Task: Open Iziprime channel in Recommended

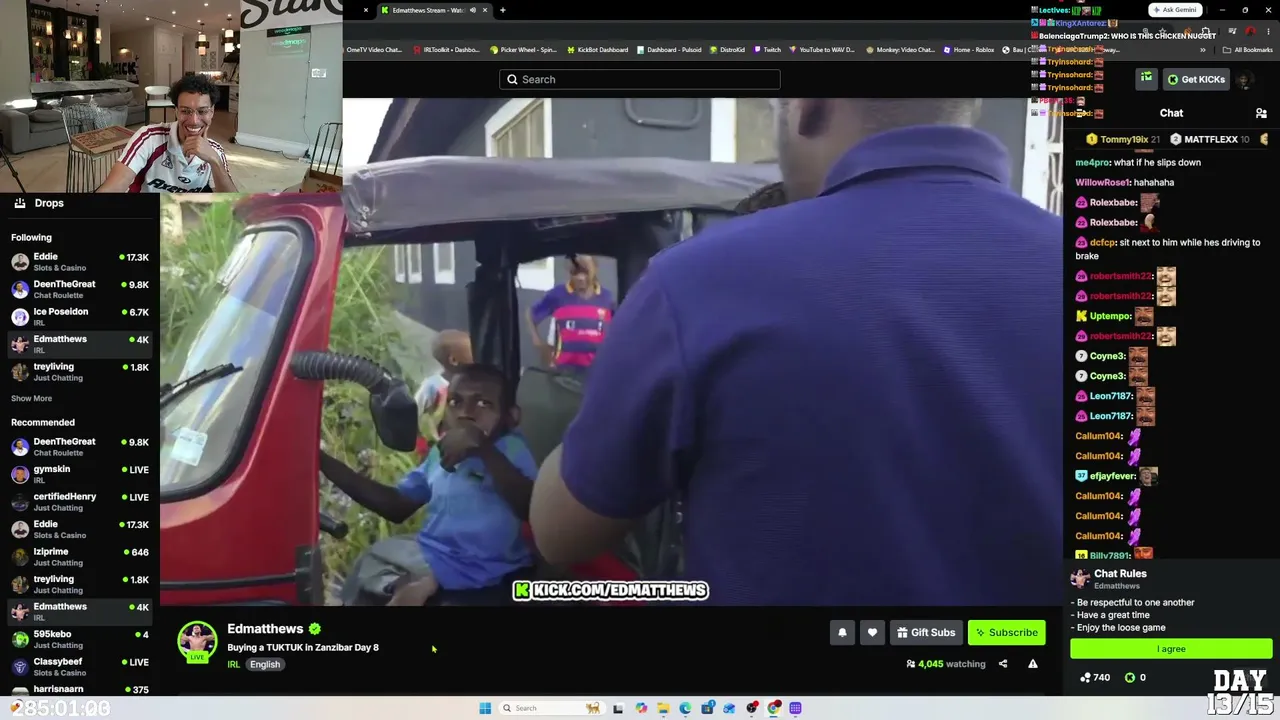Action: pos(80,557)
